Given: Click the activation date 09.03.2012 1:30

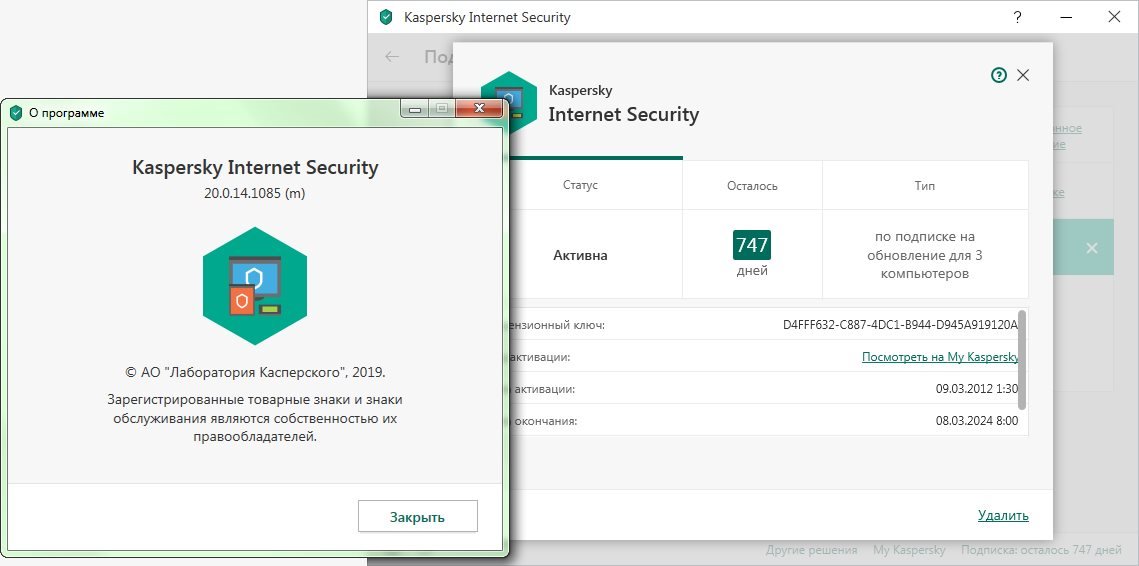Looking at the screenshot, I should 976,389.
